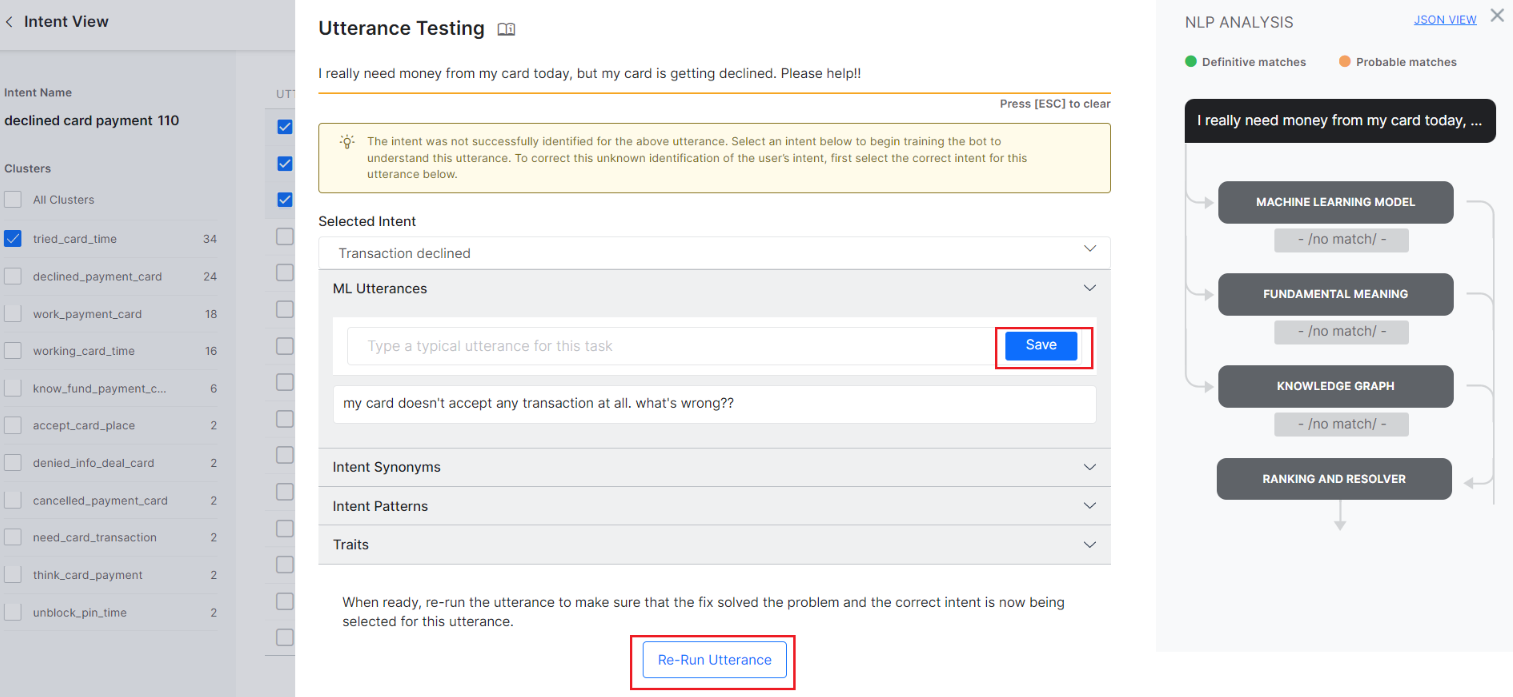This screenshot has width=1513, height=697.
Task: Expand the Intent Synonyms section
Action: 1089,467
